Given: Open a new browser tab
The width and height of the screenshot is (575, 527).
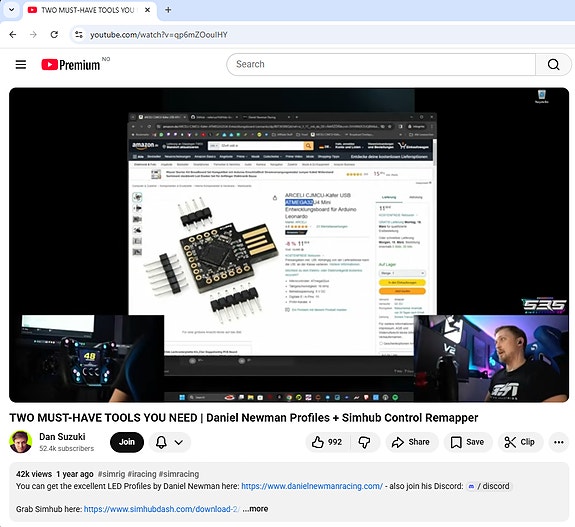Looking at the screenshot, I should pos(168,10).
